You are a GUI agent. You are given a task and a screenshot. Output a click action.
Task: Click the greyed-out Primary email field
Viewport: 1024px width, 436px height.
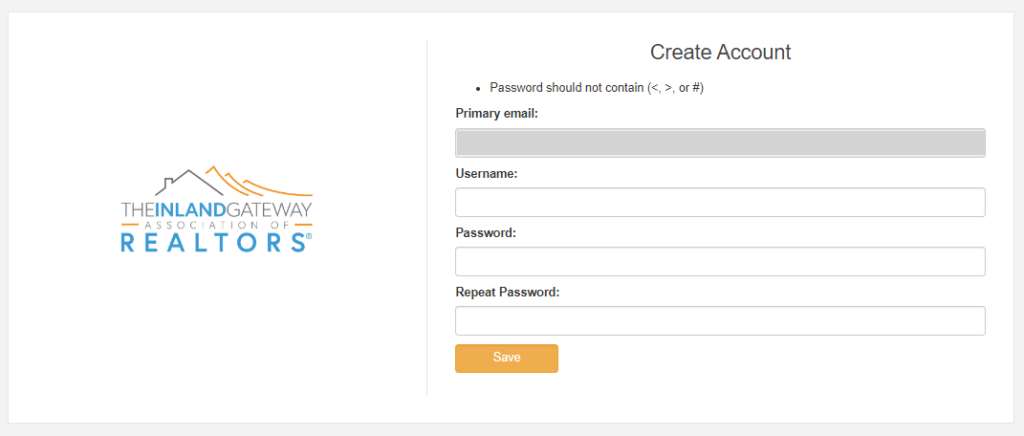720,143
